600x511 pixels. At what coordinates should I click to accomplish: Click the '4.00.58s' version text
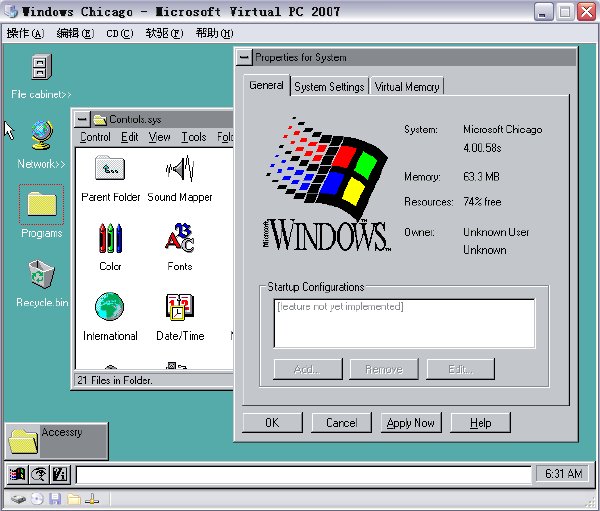482,148
